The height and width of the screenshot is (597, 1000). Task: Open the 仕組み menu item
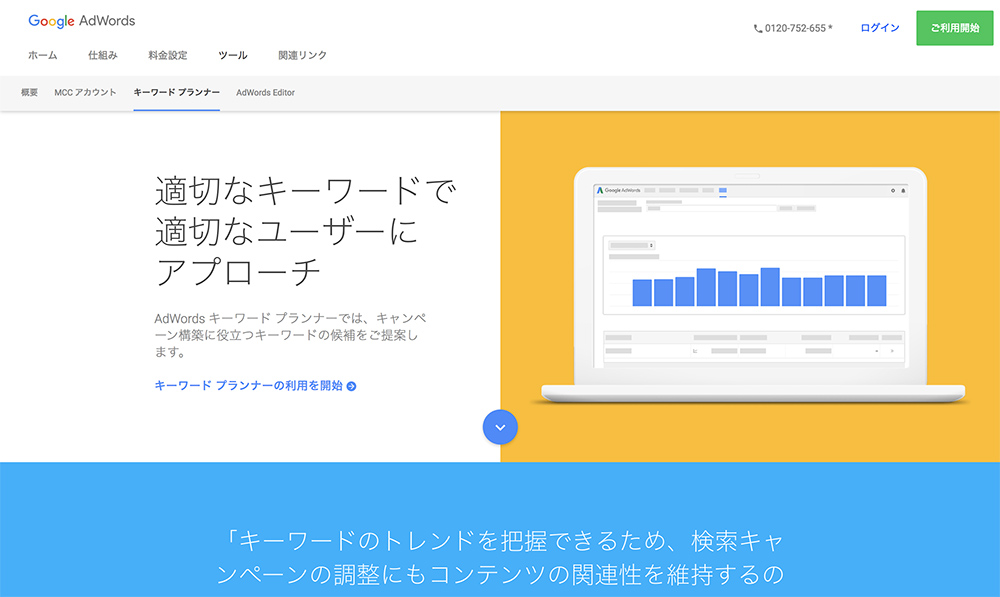(x=103, y=55)
